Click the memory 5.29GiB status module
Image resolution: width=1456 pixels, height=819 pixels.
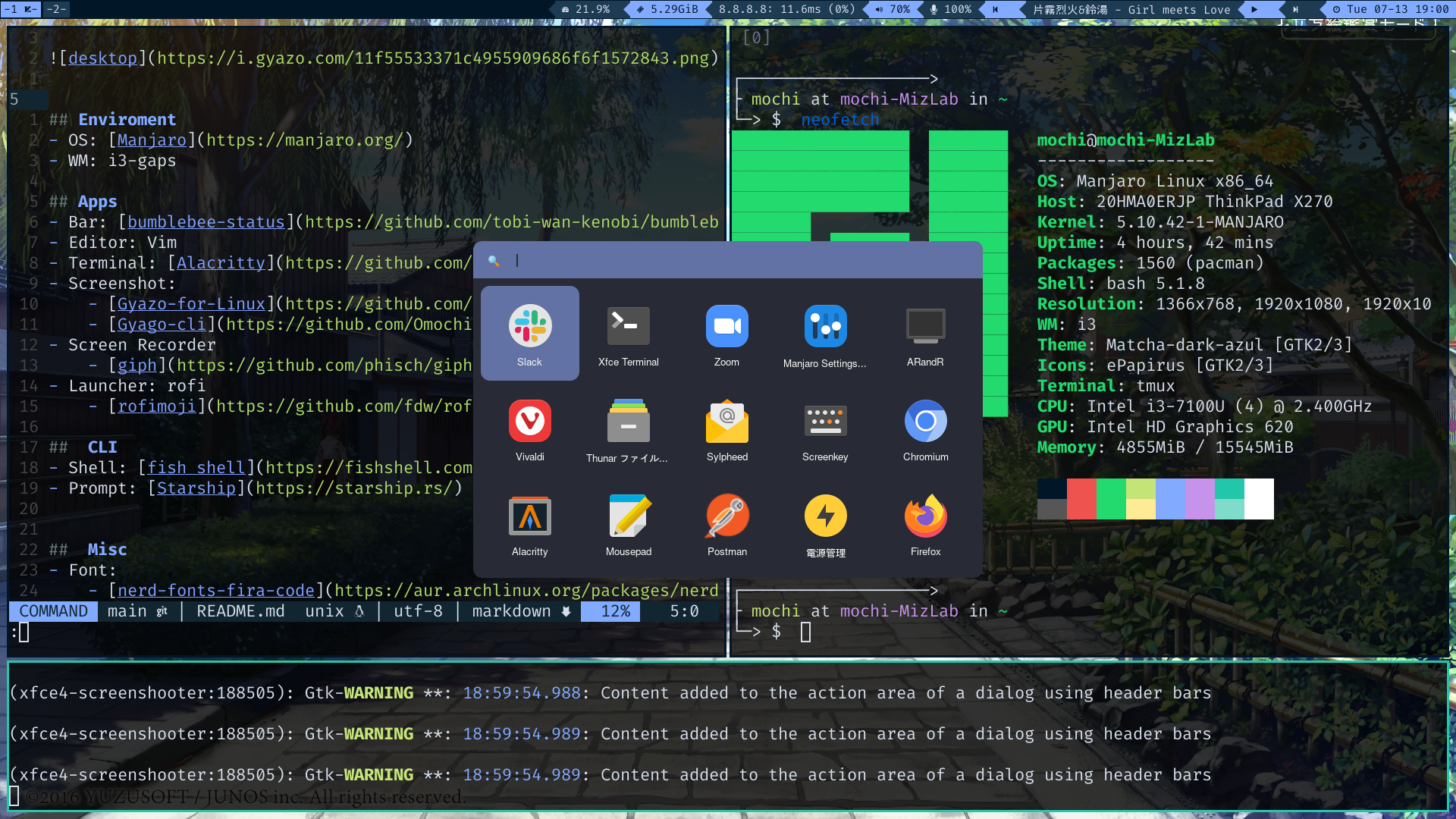click(x=667, y=9)
